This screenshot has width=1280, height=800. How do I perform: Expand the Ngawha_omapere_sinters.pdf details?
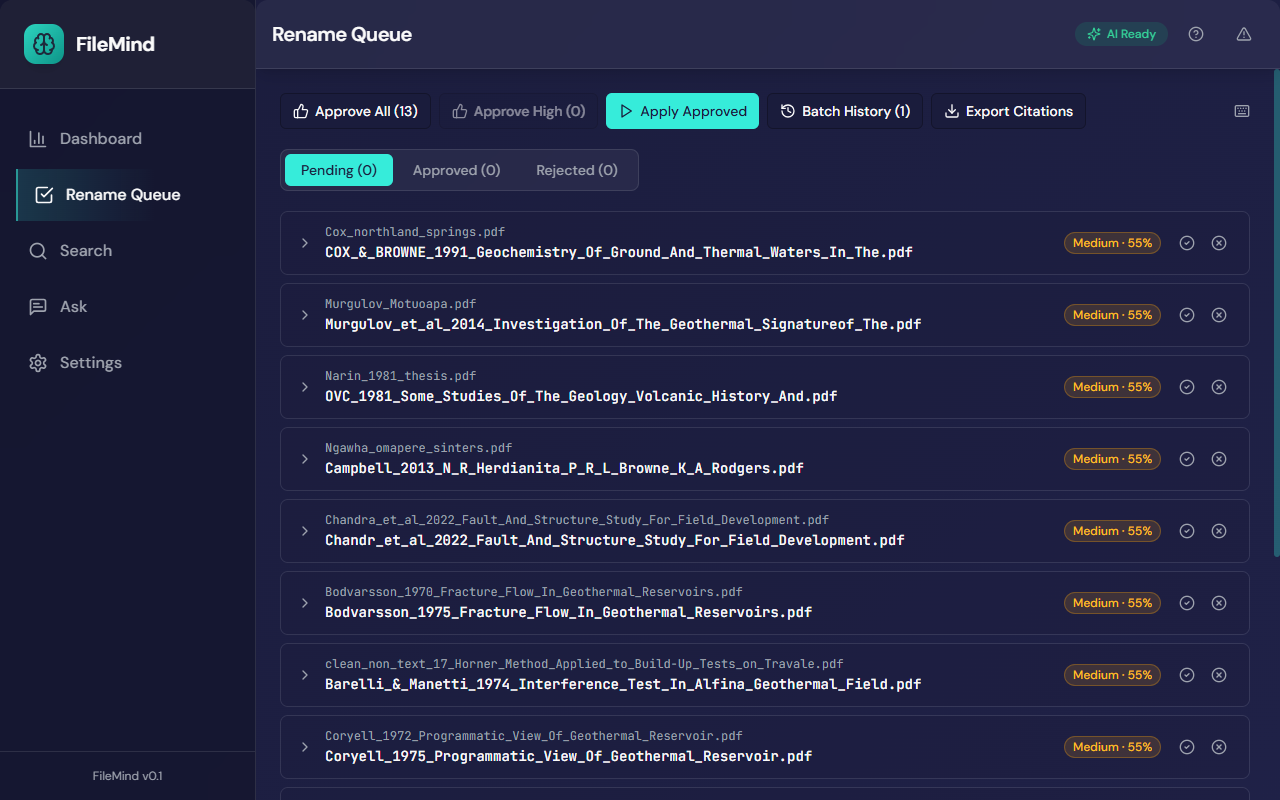pos(304,459)
